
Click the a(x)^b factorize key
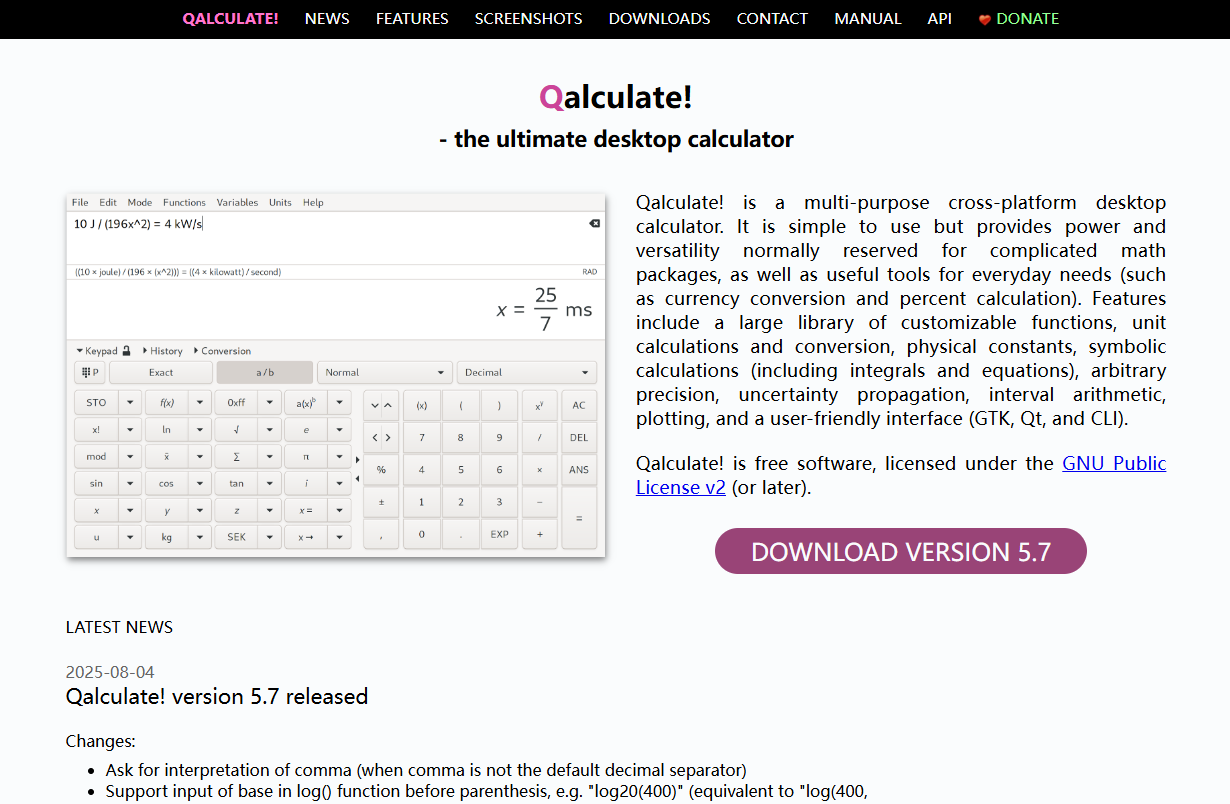[306, 402]
